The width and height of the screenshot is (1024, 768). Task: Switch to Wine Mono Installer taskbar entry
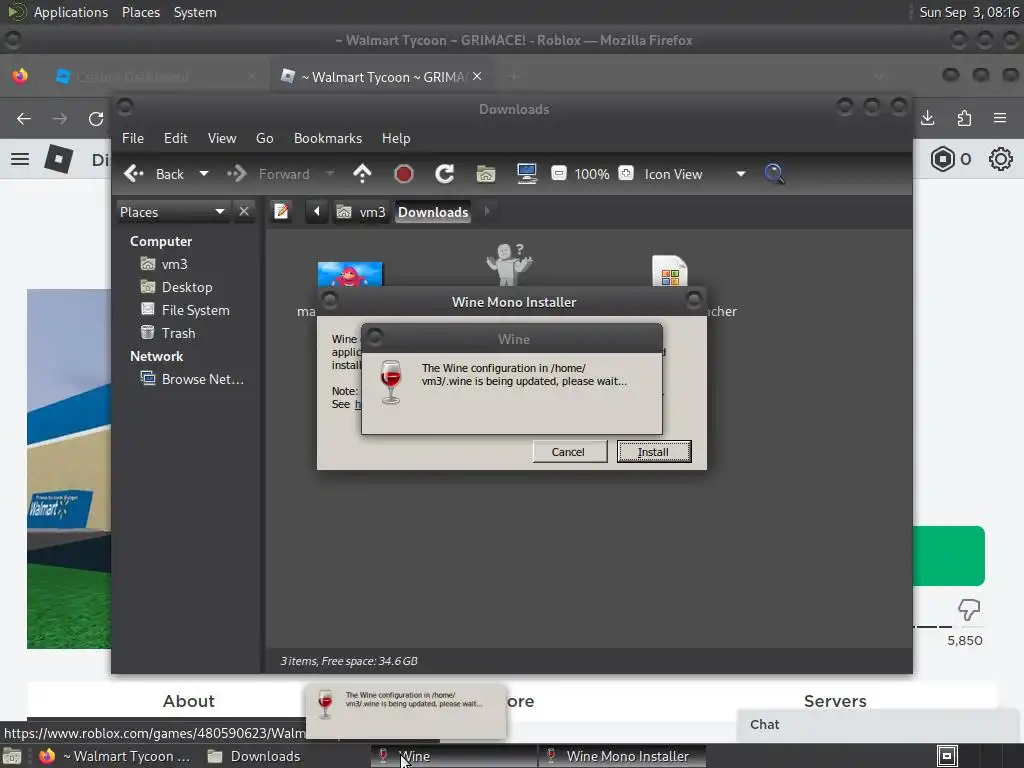coord(622,756)
